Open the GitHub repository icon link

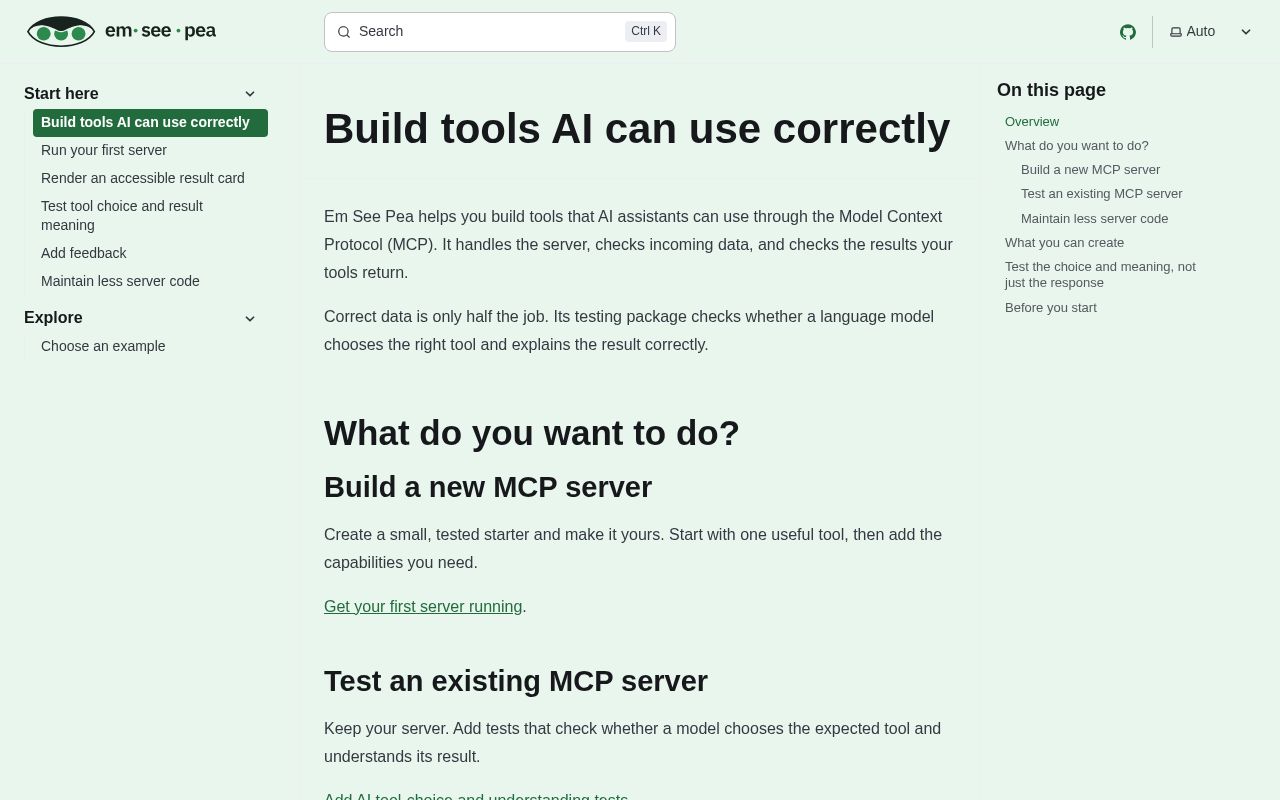click(1128, 32)
